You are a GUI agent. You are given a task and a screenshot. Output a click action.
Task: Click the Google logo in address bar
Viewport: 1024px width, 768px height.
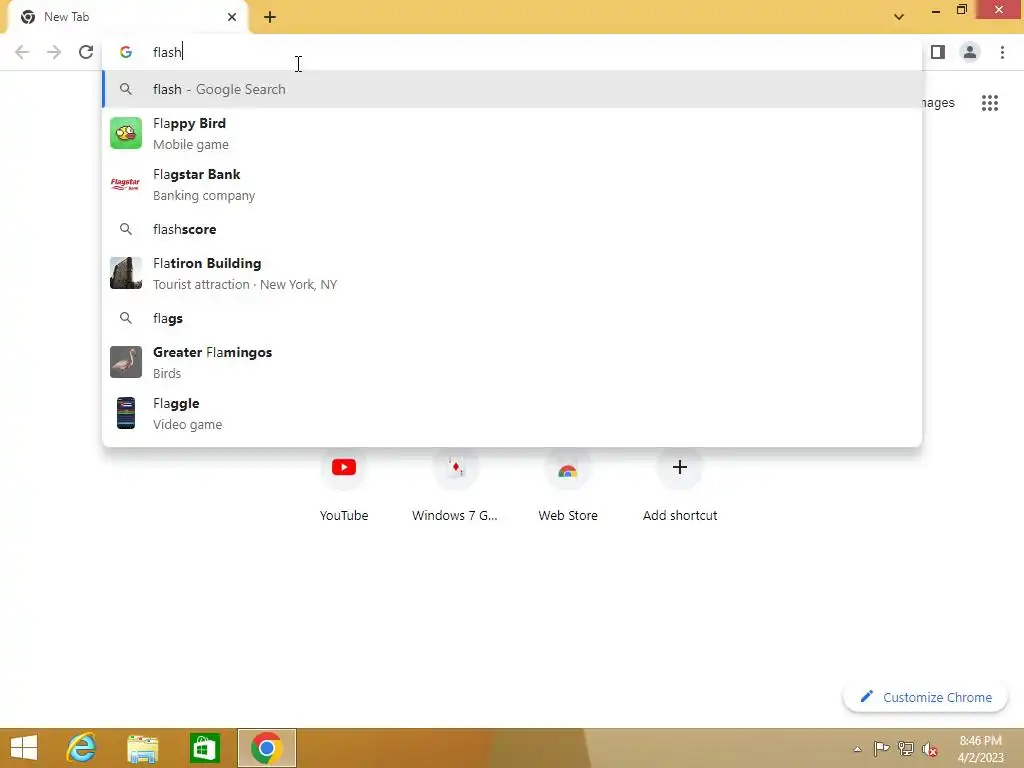(126, 52)
